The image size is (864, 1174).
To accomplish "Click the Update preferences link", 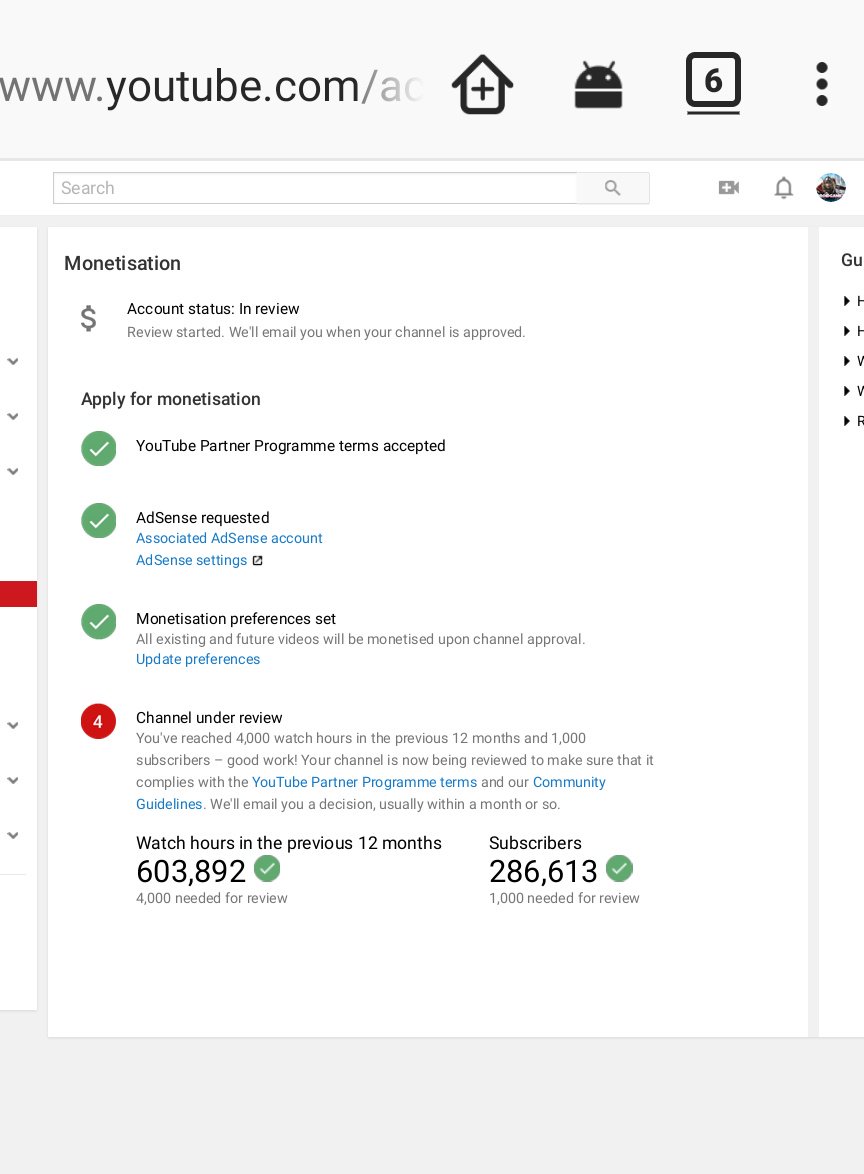I will 198,659.
